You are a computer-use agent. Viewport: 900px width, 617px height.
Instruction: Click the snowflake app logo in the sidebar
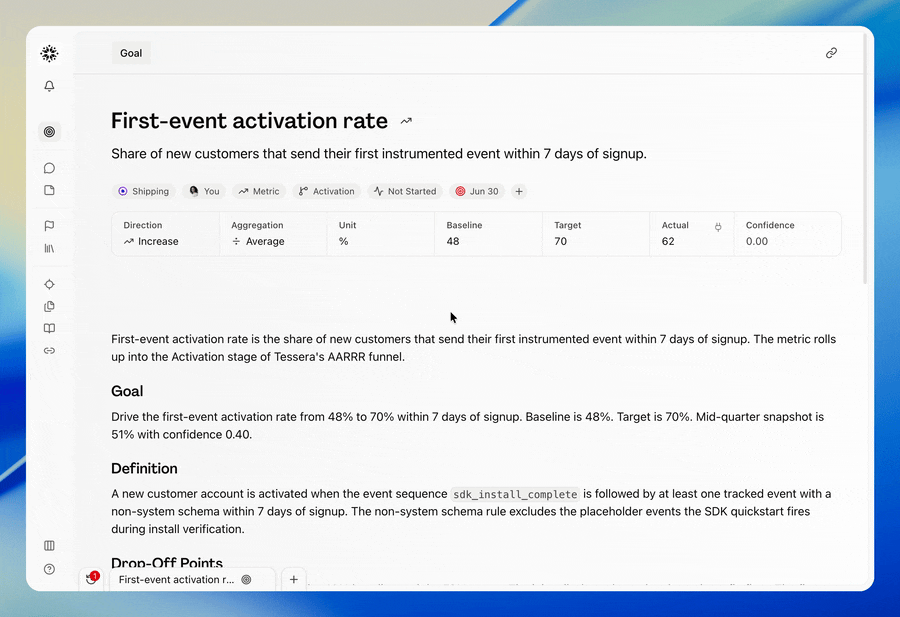49,53
